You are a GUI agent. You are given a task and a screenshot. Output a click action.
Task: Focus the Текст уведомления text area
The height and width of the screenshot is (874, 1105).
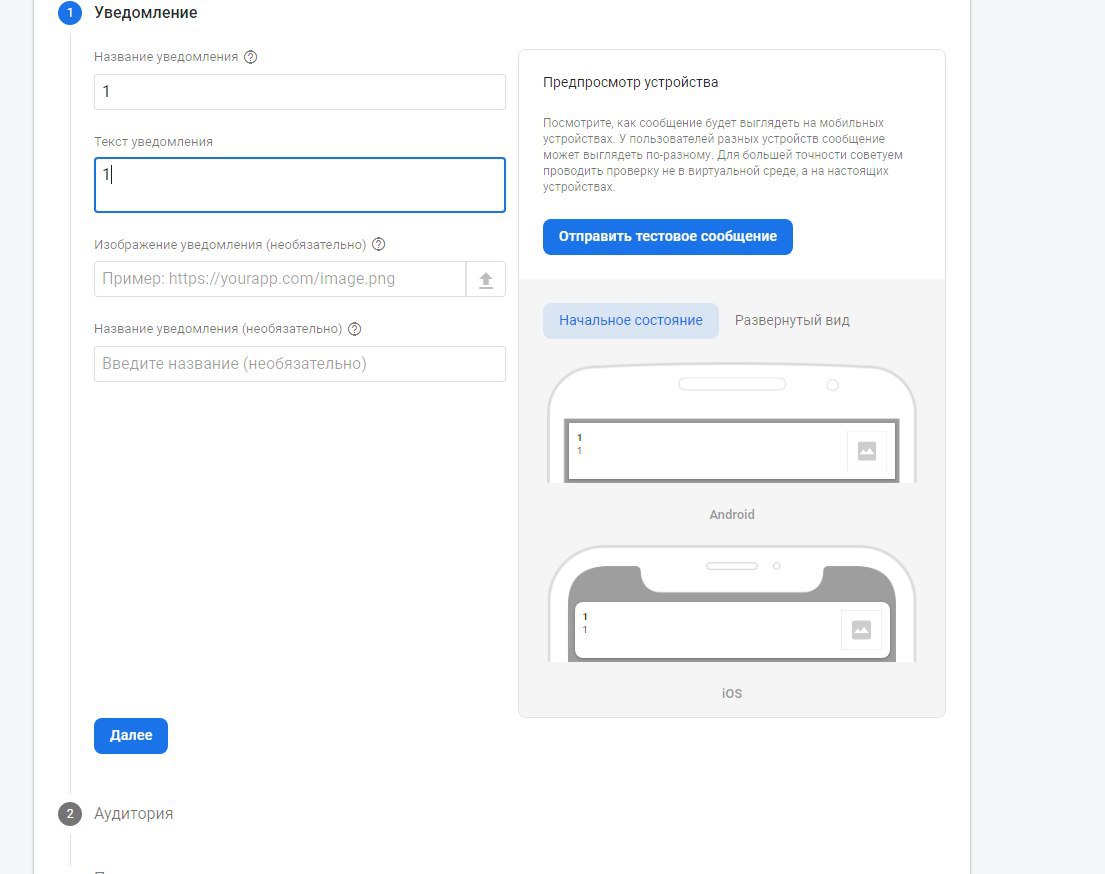300,185
